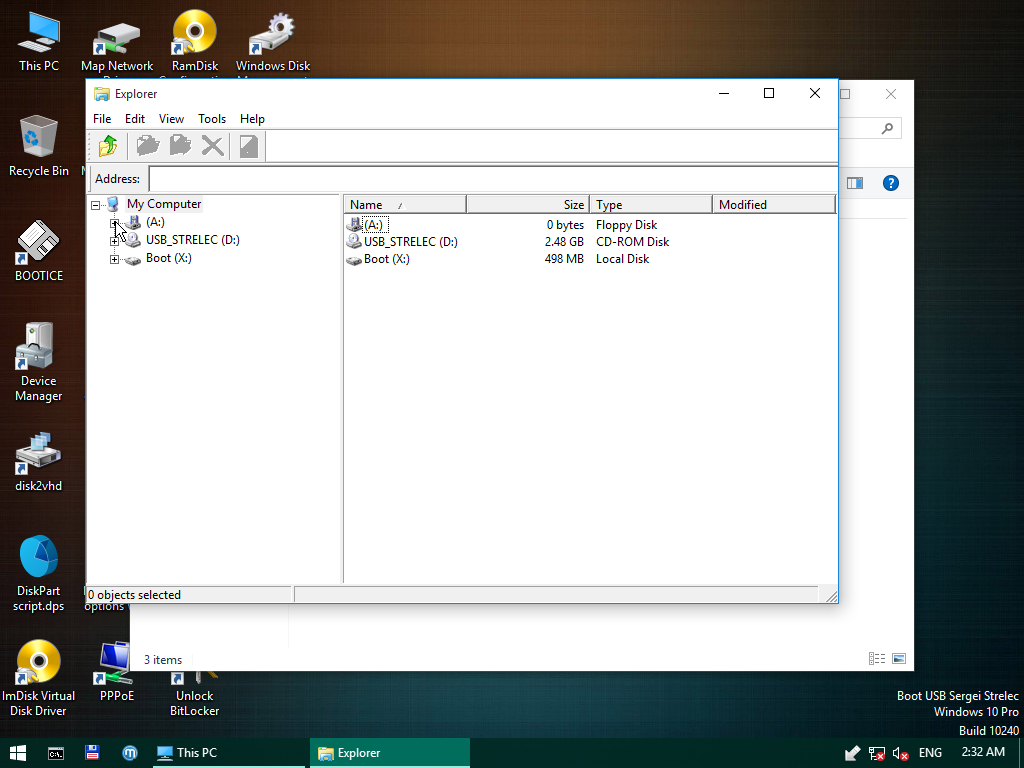Select USB_STRELEC (D:) in the tree
Image resolution: width=1024 pixels, height=768 pixels.
point(193,240)
